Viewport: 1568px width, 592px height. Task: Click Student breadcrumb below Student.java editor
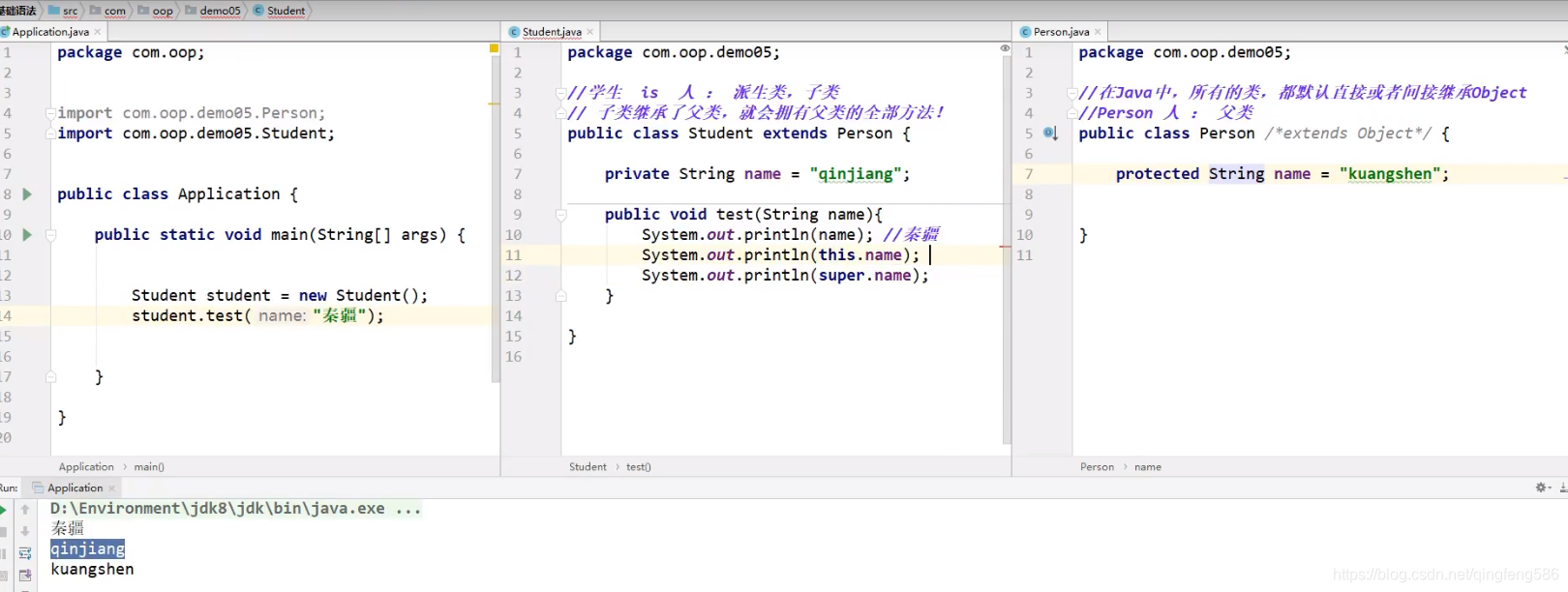click(x=588, y=467)
